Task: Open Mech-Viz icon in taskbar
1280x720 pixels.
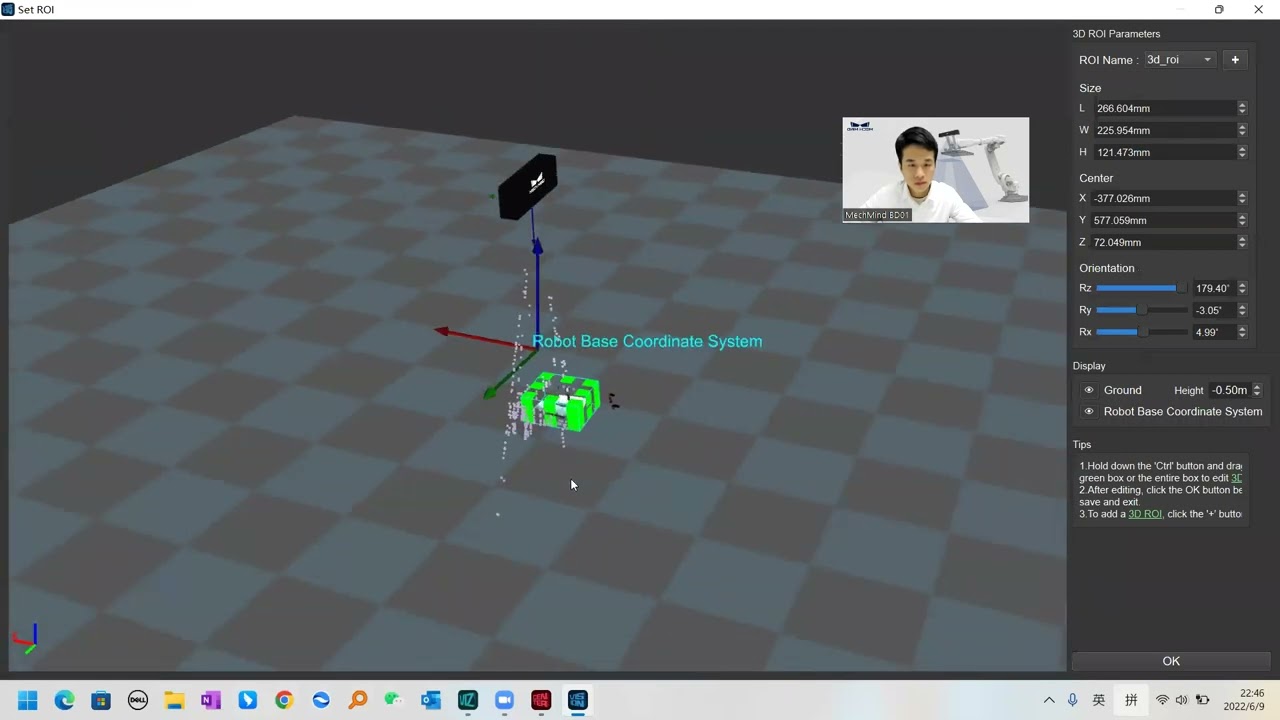Action: [x=468, y=700]
